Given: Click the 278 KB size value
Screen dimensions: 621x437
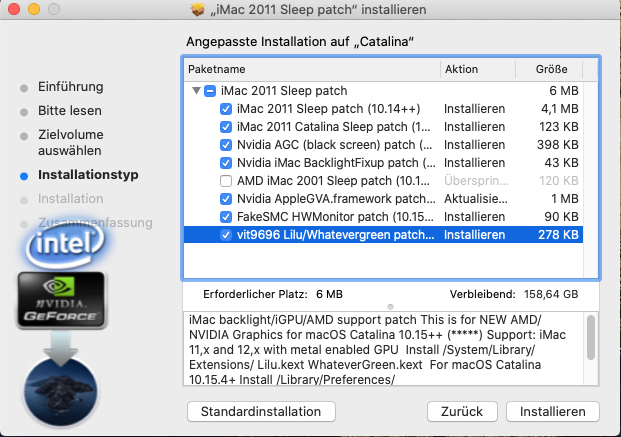Looking at the screenshot, I should pyautogui.click(x=558, y=235).
